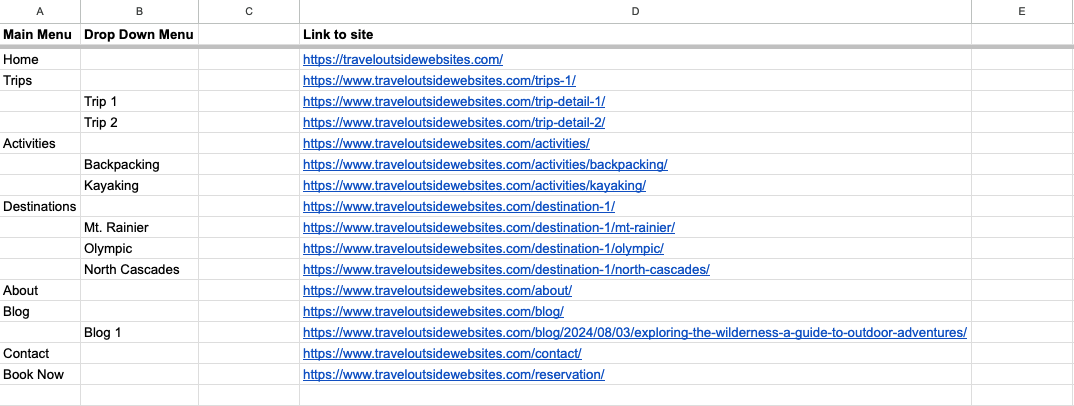
Task: Follow the trip-detail-1 hyperlink
Action: point(454,101)
